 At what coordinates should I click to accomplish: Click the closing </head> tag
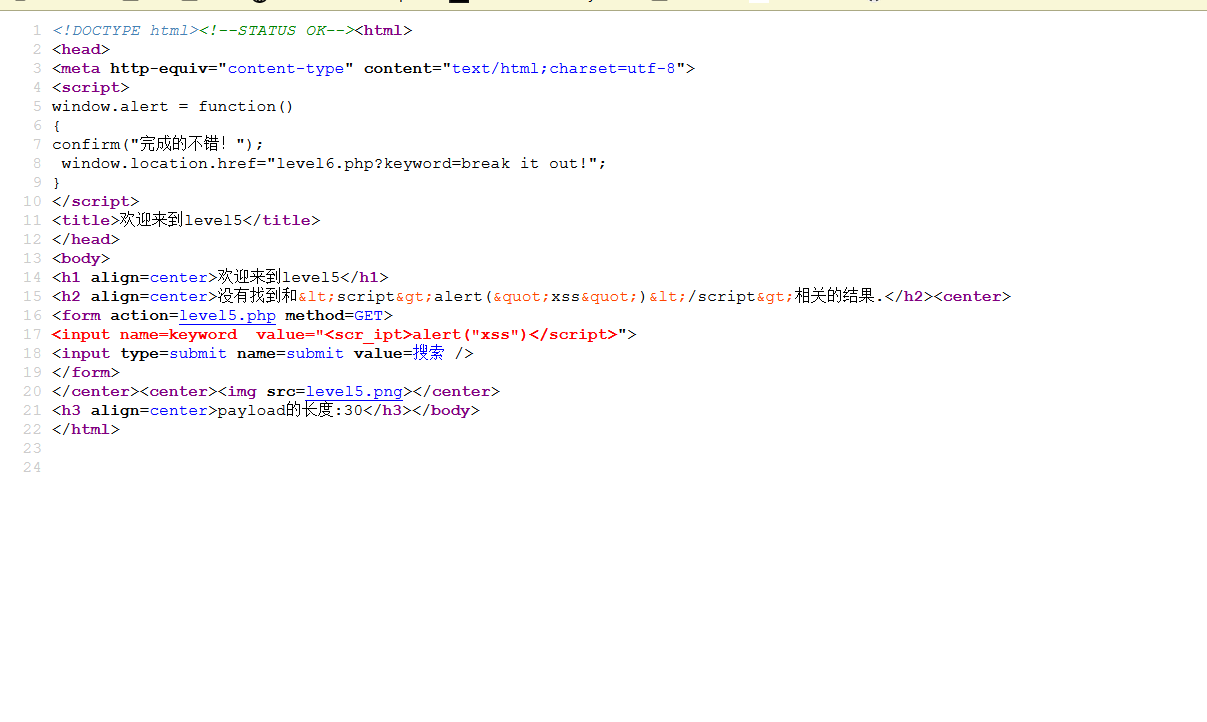pyautogui.click(x=86, y=239)
